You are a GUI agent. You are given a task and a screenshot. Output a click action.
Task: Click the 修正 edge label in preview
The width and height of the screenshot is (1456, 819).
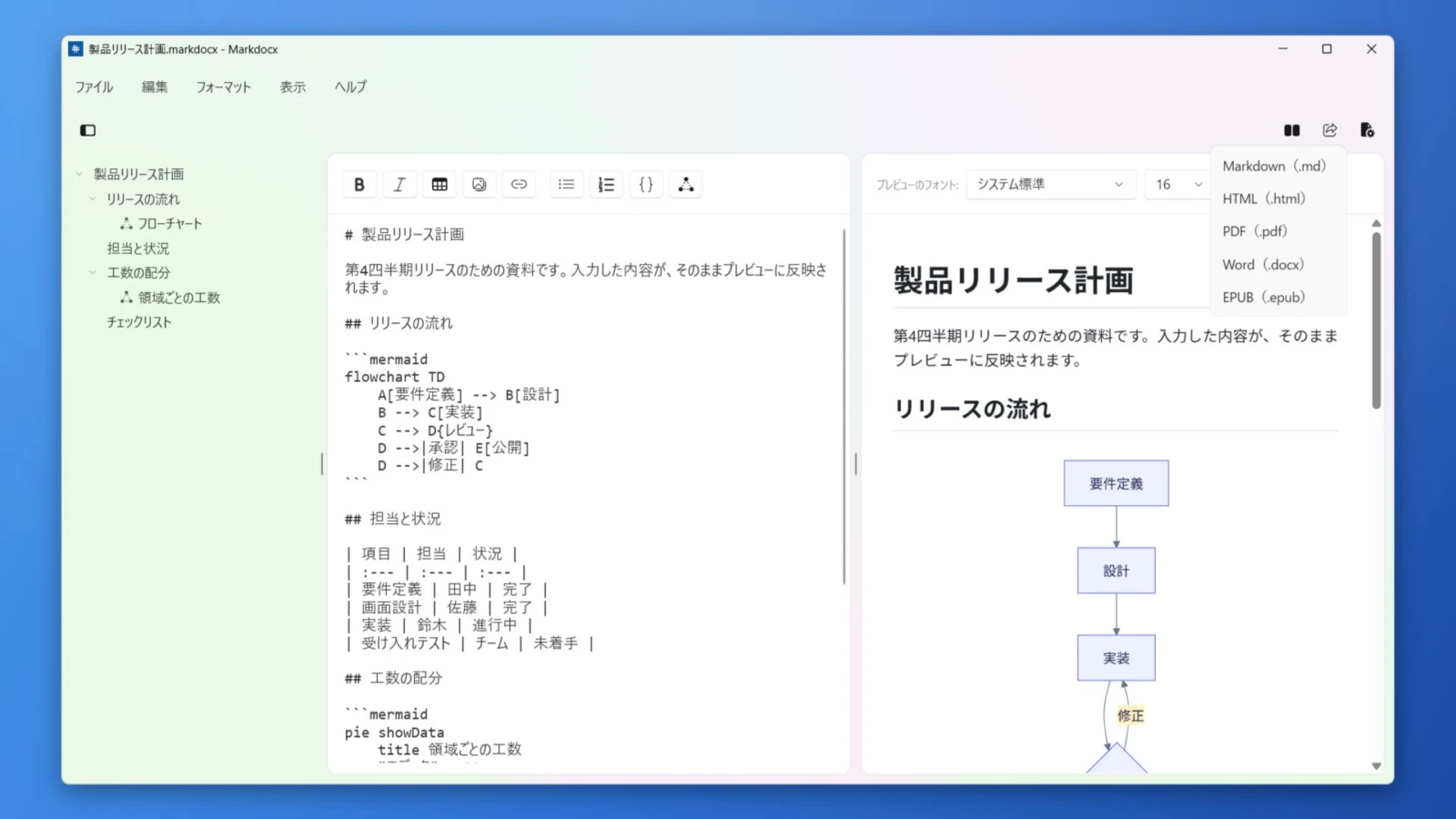point(1131,716)
